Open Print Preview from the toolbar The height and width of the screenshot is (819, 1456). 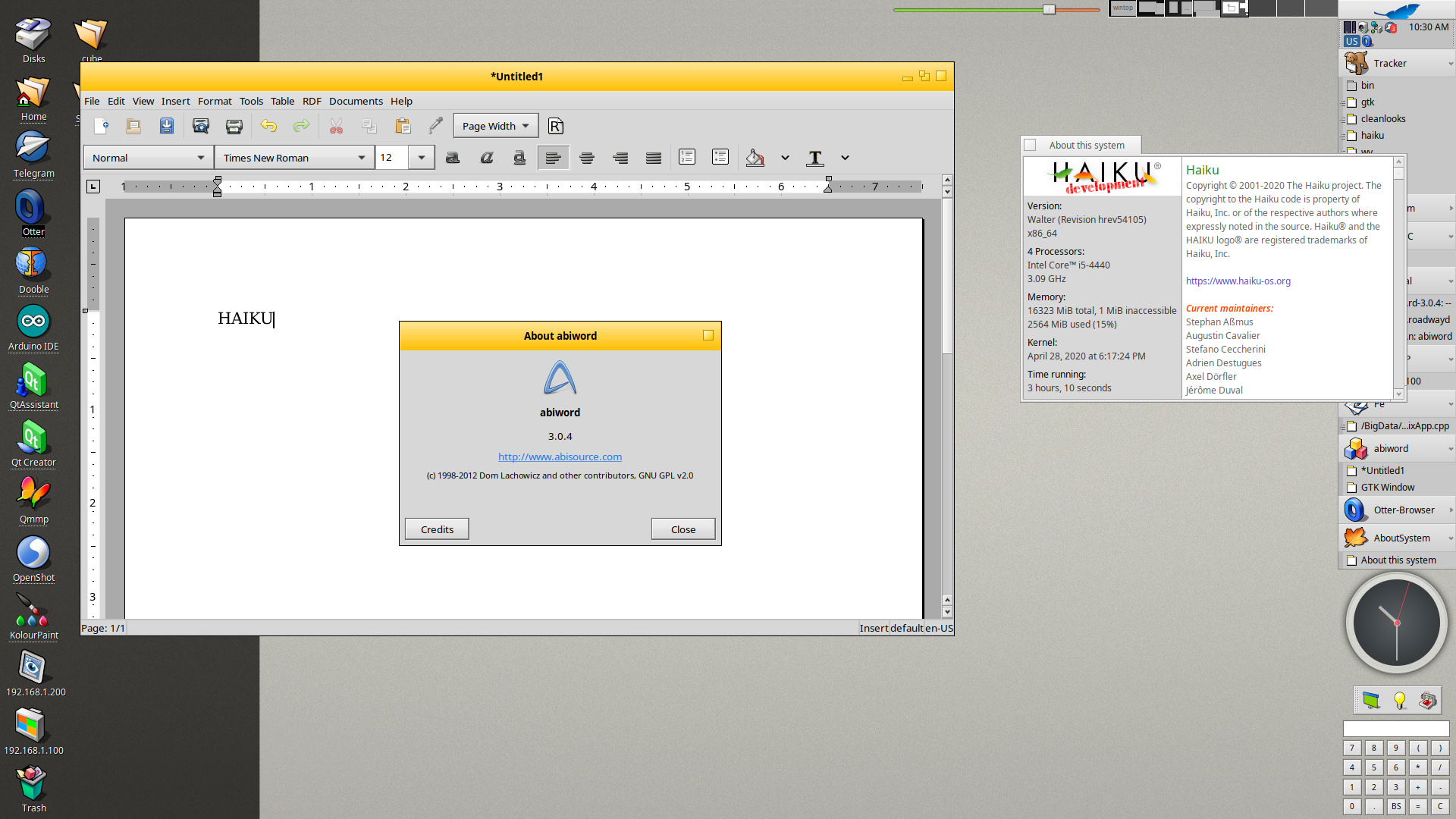click(201, 126)
